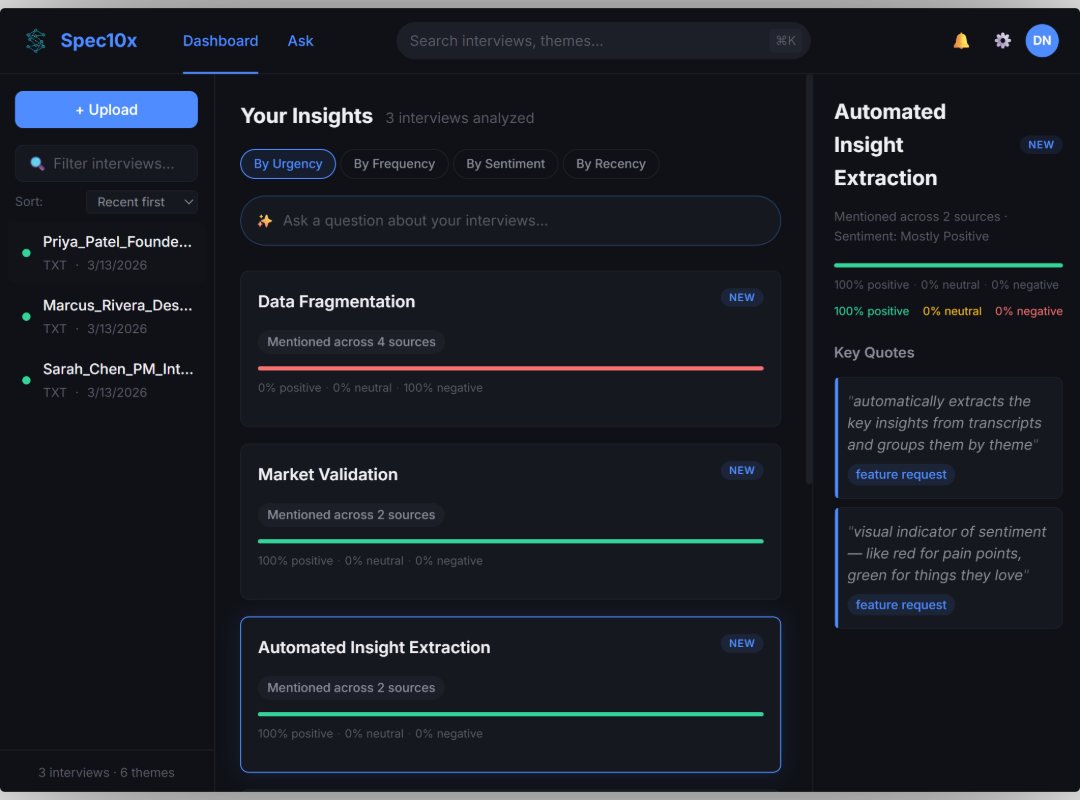Click green status dot beside Sarah_Chen interview
Viewport: 1080px width, 800px height.
(x=26, y=380)
